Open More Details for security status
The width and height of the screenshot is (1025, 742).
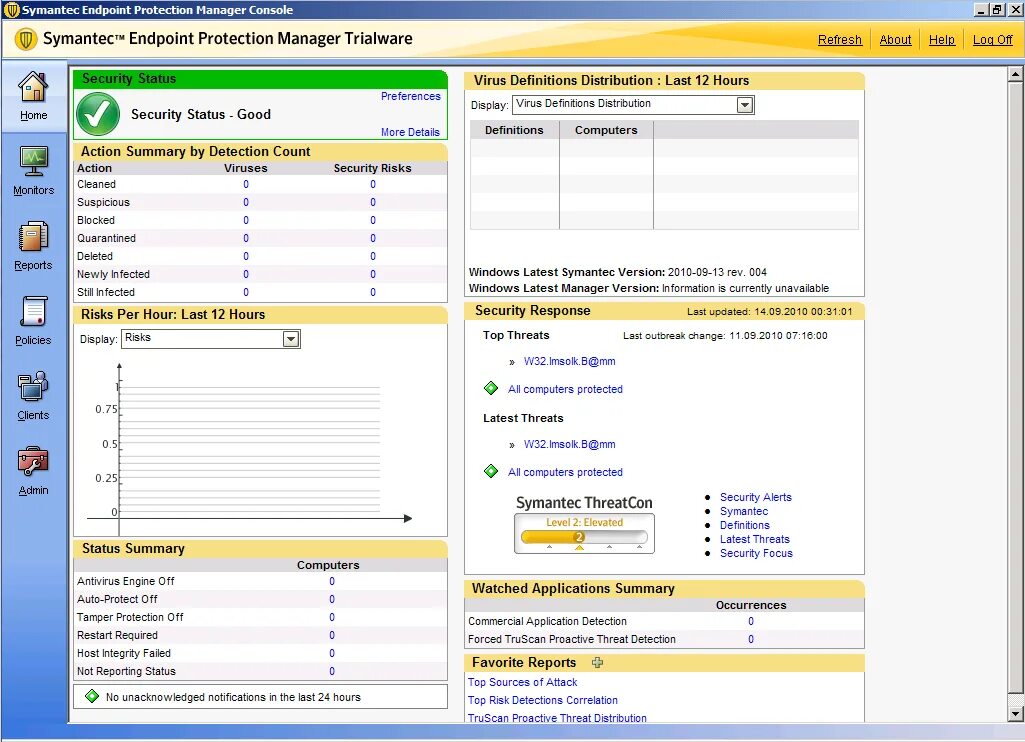click(410, 132)
